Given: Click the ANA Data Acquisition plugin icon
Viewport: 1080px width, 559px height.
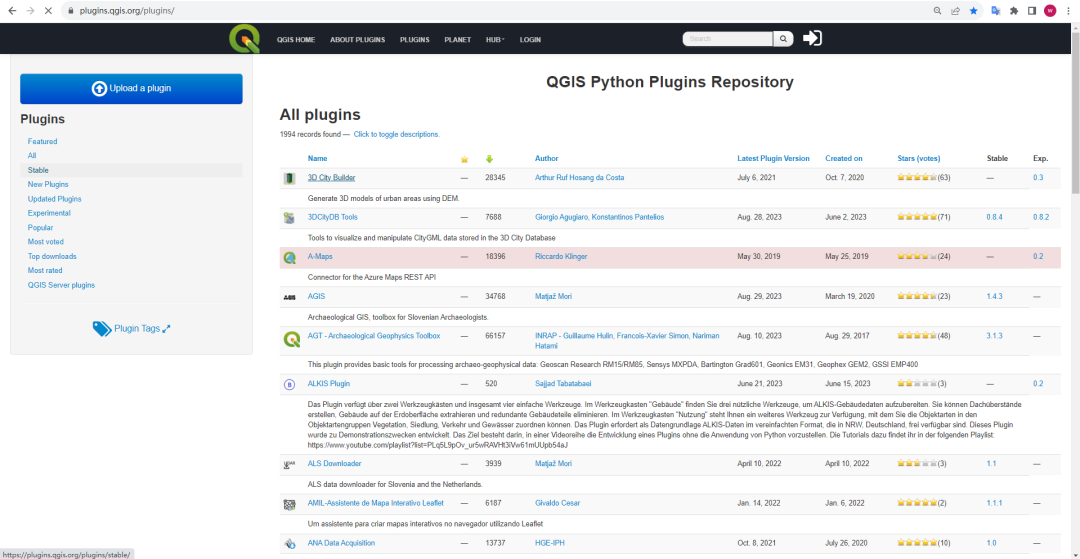Looking at the screenshot, I should point(289,544).
